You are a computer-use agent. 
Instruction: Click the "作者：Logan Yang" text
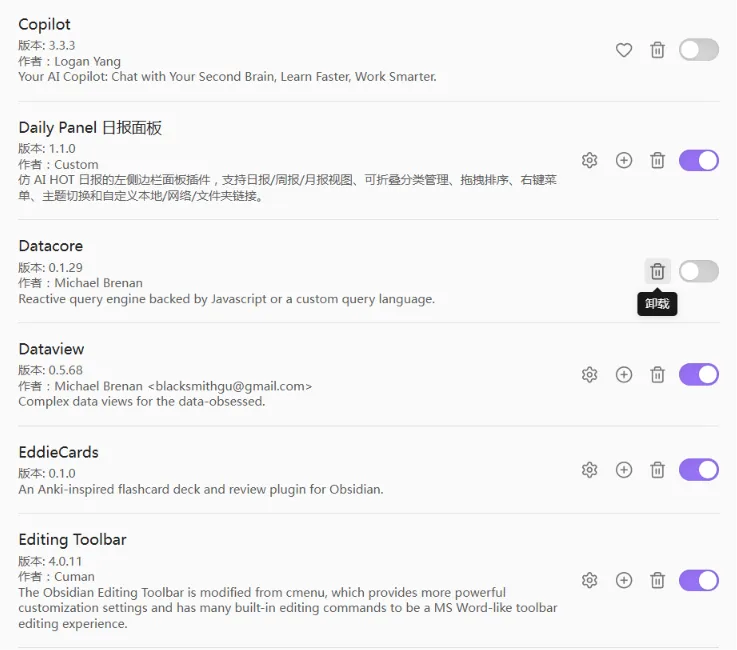tap(70, 62)
